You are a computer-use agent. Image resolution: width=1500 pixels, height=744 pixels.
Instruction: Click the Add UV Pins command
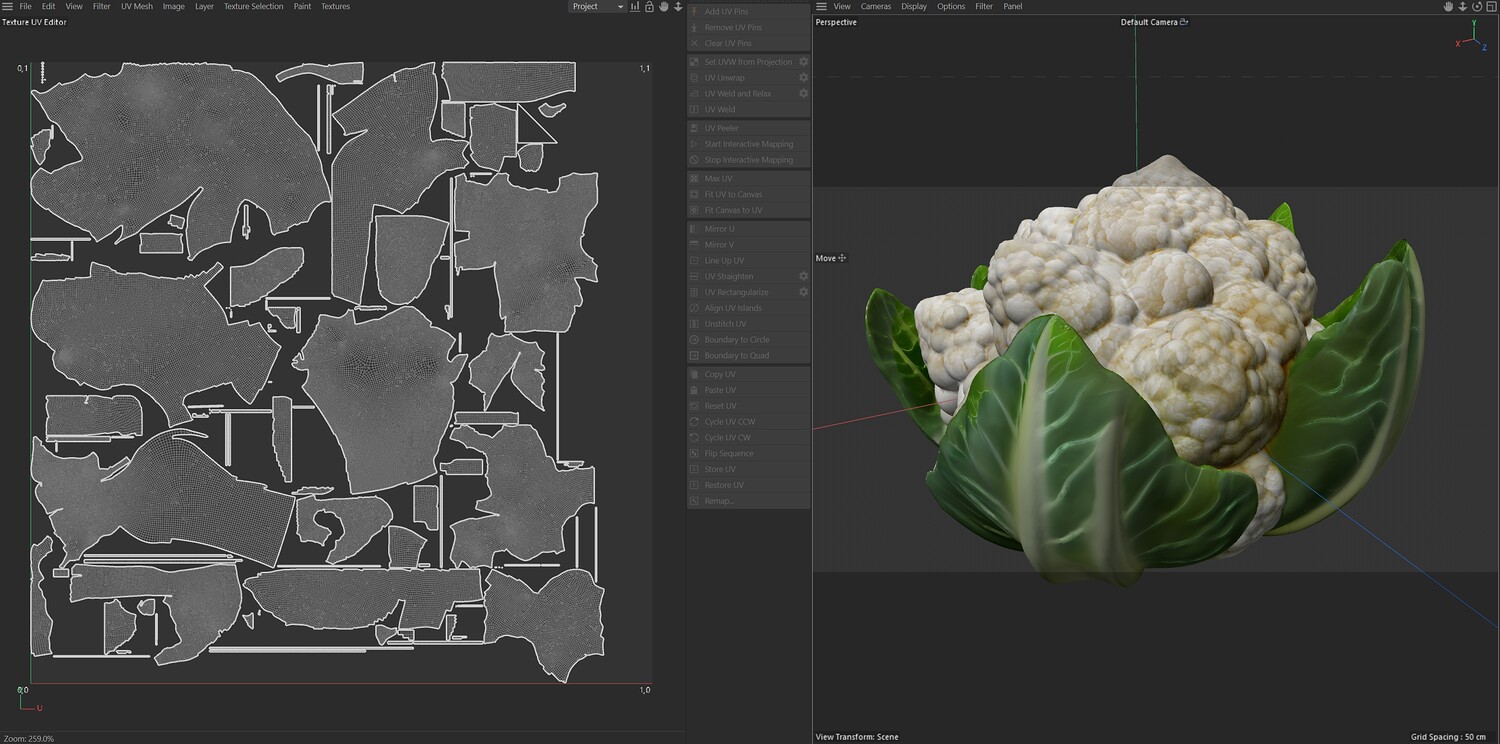(x=748, y=12)
